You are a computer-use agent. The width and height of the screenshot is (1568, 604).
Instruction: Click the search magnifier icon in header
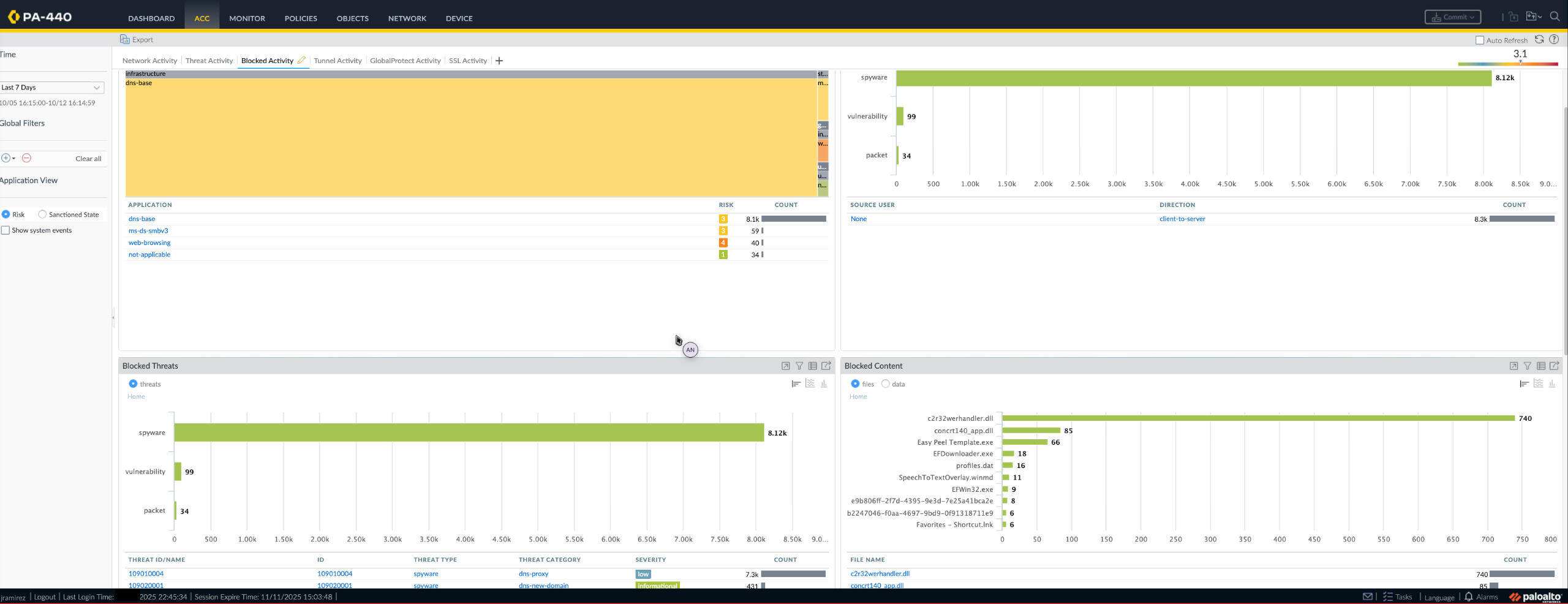(x=1555, y=17)
